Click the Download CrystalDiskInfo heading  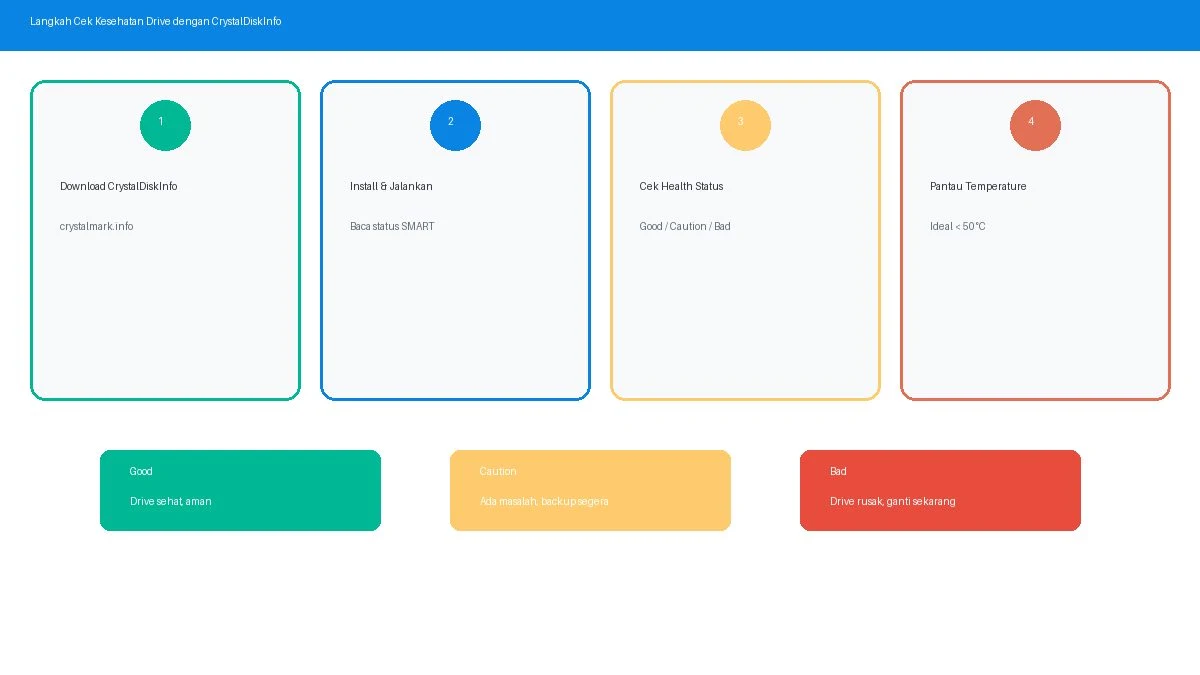coord(119,187)
